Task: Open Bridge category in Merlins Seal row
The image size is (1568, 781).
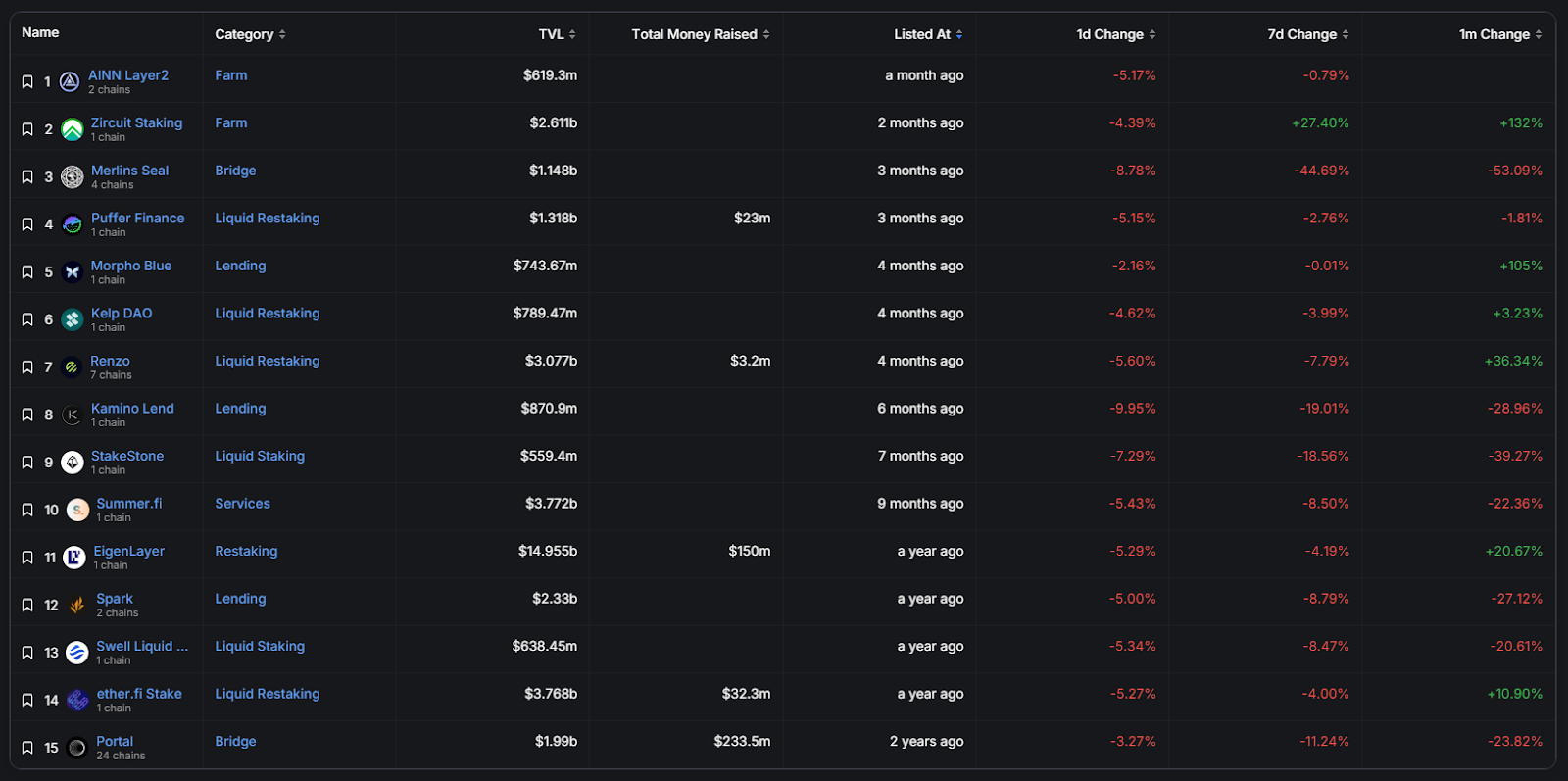Action: (236, 171)
